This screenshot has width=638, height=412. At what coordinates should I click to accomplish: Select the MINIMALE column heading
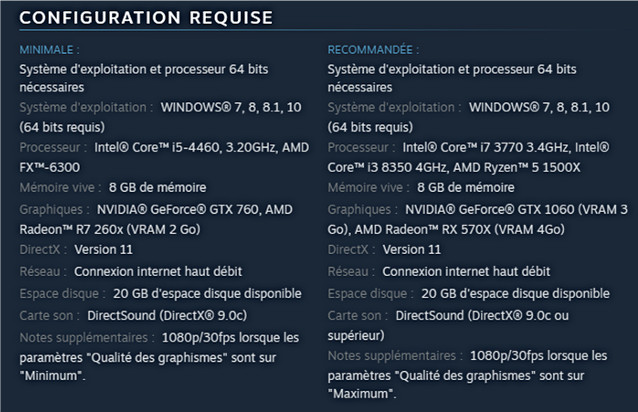(x=50, y=49)
